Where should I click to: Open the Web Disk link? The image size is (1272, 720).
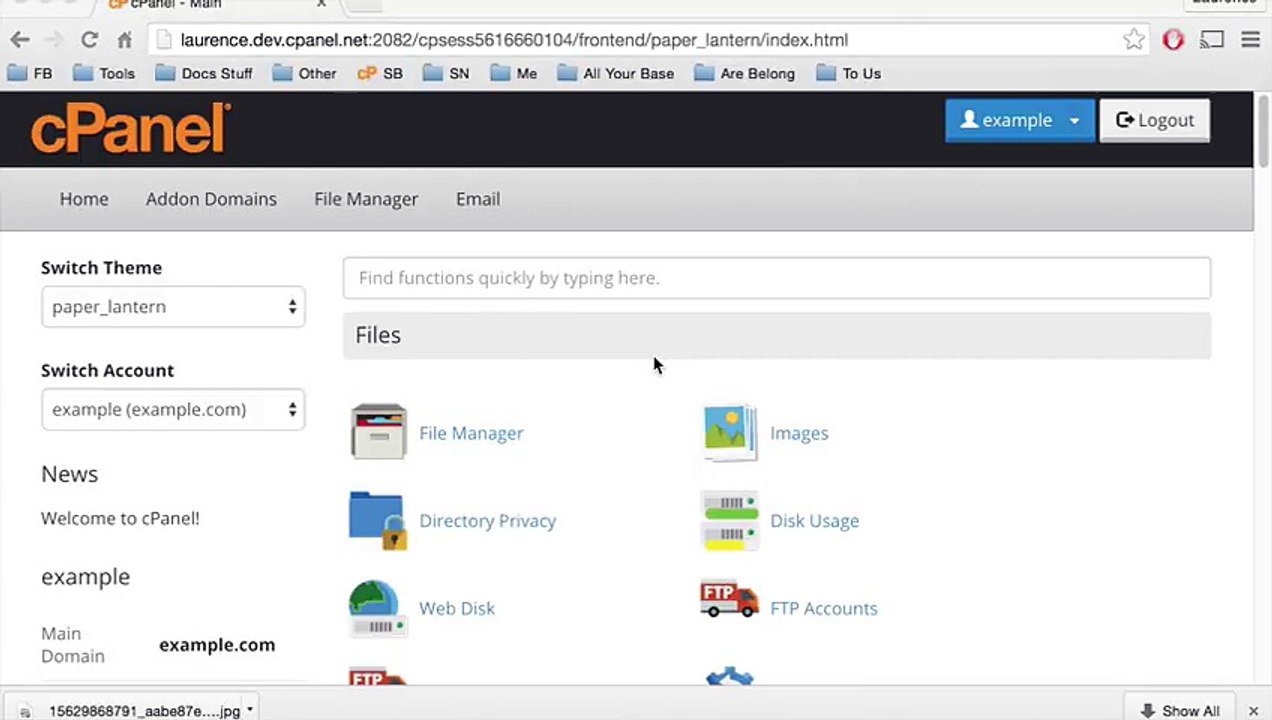pyautogui.click(x=457, y=608)
